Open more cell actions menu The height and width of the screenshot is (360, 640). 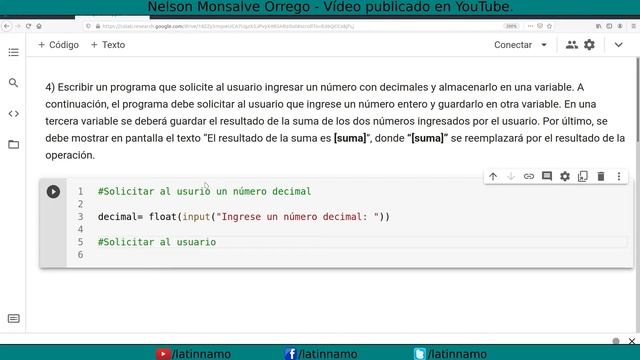click(x=619, y=176)
